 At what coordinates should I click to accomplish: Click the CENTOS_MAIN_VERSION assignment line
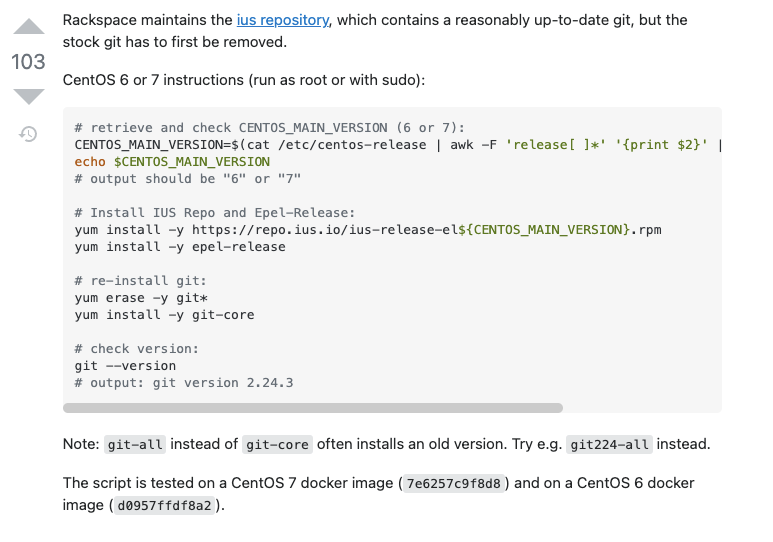pyautogui.click(x=398, y=145)
